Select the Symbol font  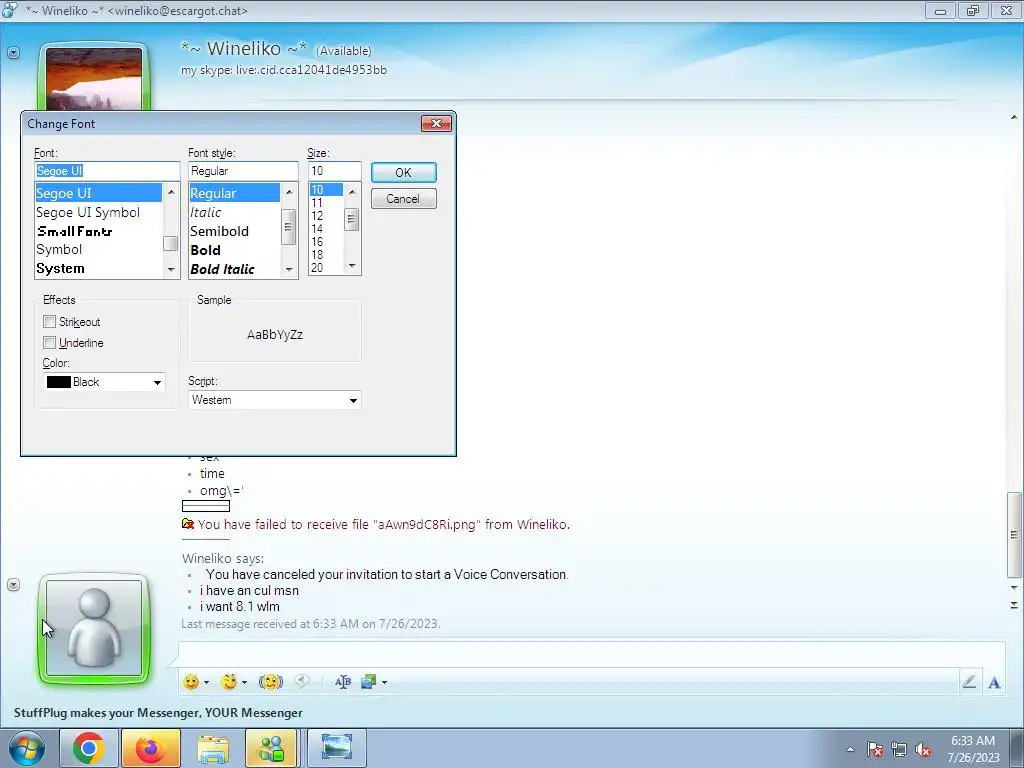coord(59,249)
